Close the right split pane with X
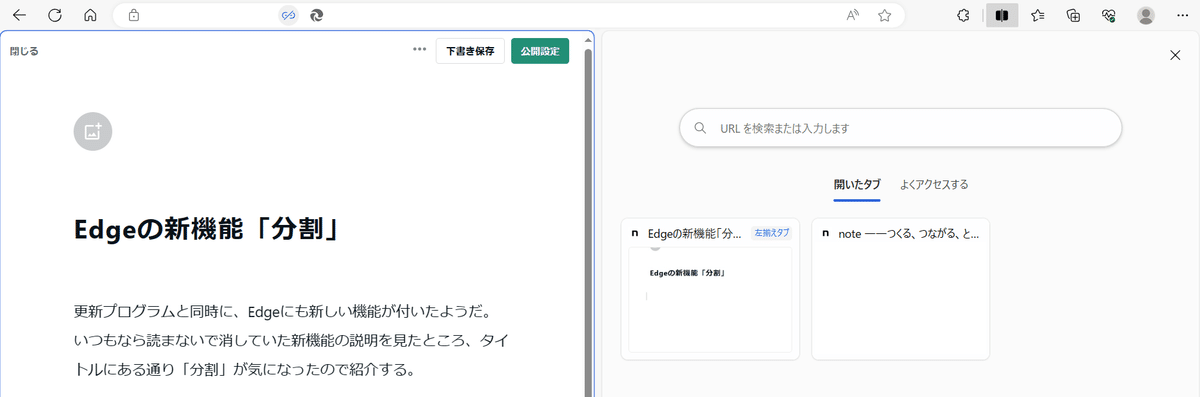The height and width of the screenshot is (397, 1200). click(1175, 55)
